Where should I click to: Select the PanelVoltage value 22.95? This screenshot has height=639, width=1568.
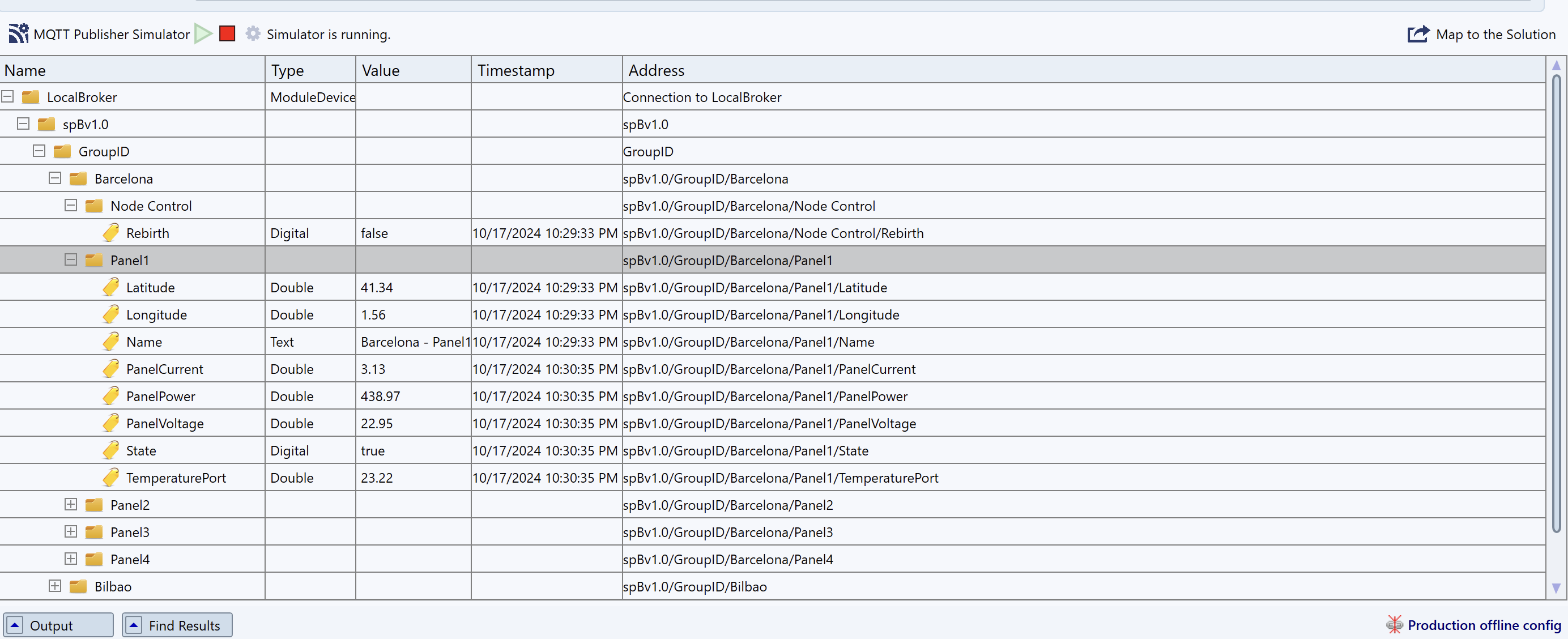tap(377, 424)
